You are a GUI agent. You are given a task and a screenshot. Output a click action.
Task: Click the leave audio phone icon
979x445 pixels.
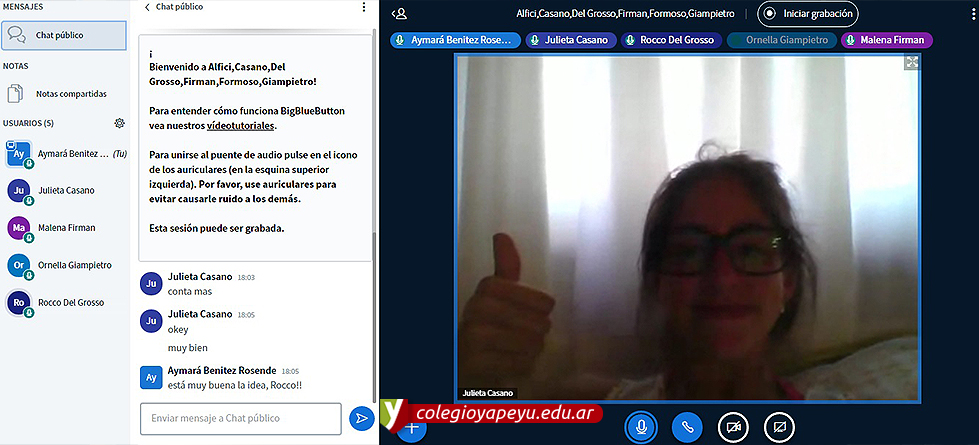click(686, 428)
